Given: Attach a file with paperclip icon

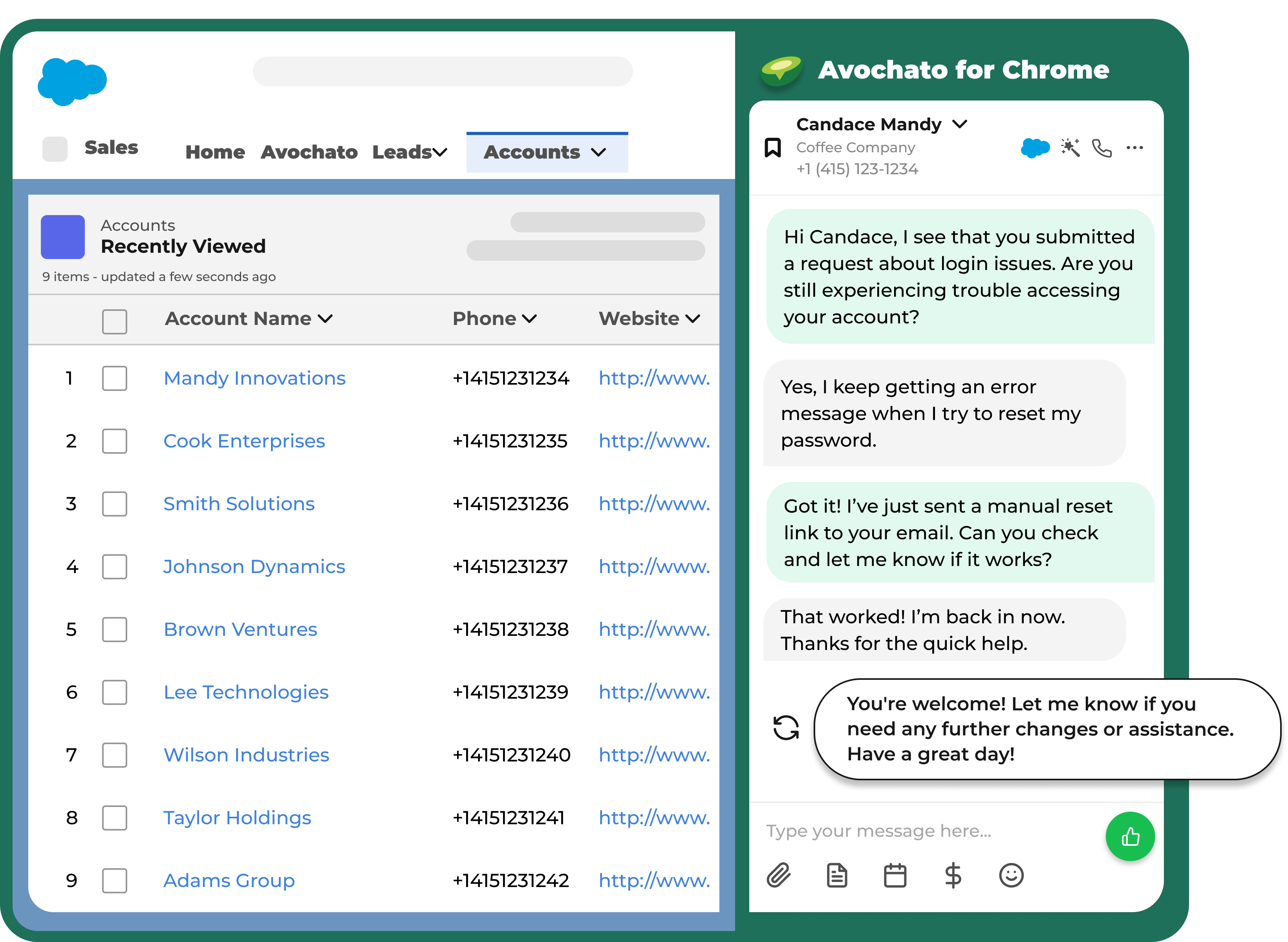Looking at the screenshot, I should pos(778,875).
